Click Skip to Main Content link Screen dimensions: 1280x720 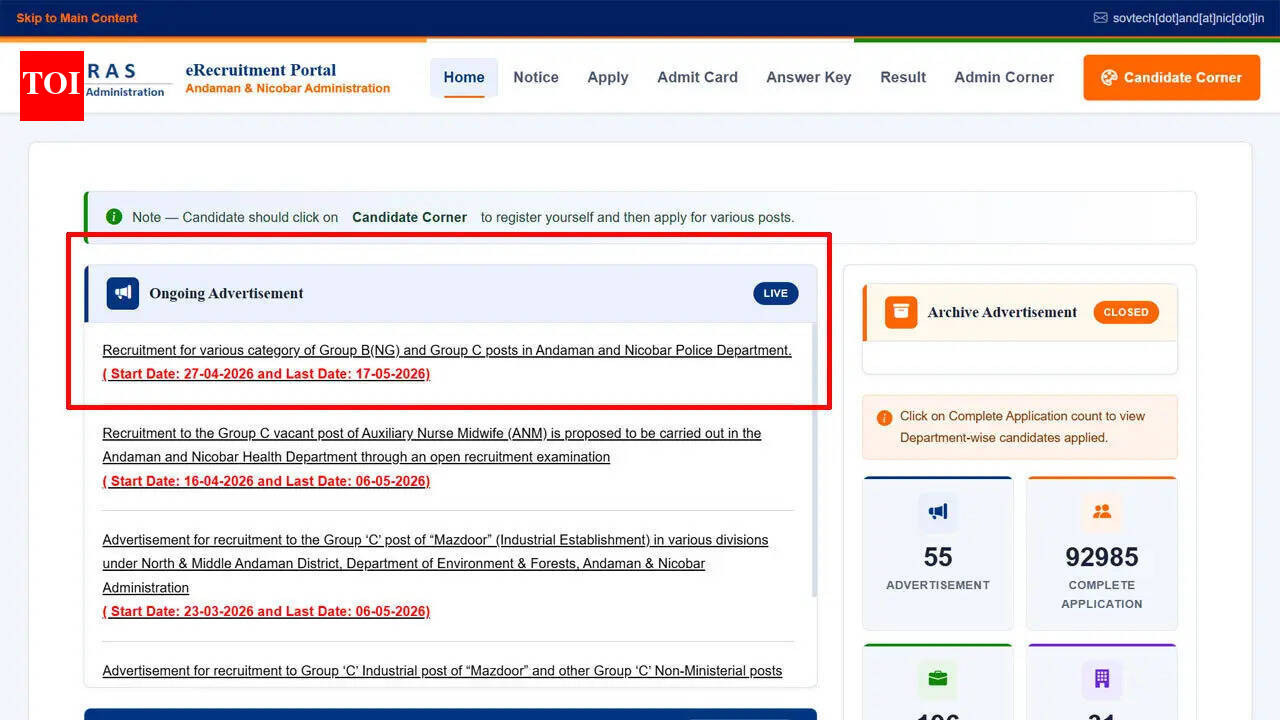click(77, 18)
